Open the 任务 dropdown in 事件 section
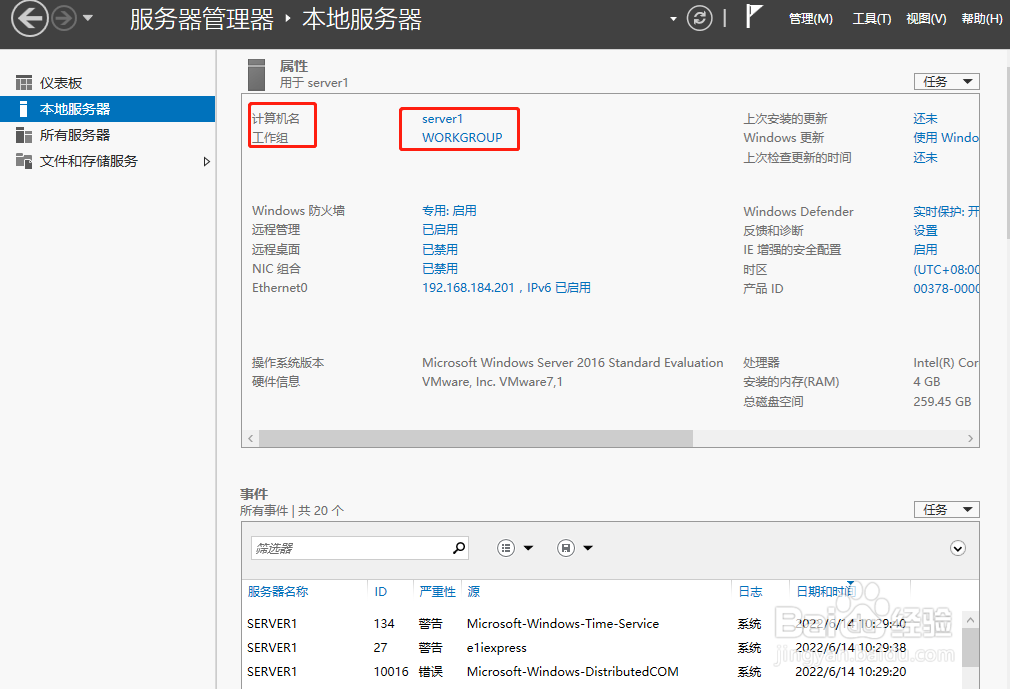This screenshot has width=1010, height=689. click(946, 509)
